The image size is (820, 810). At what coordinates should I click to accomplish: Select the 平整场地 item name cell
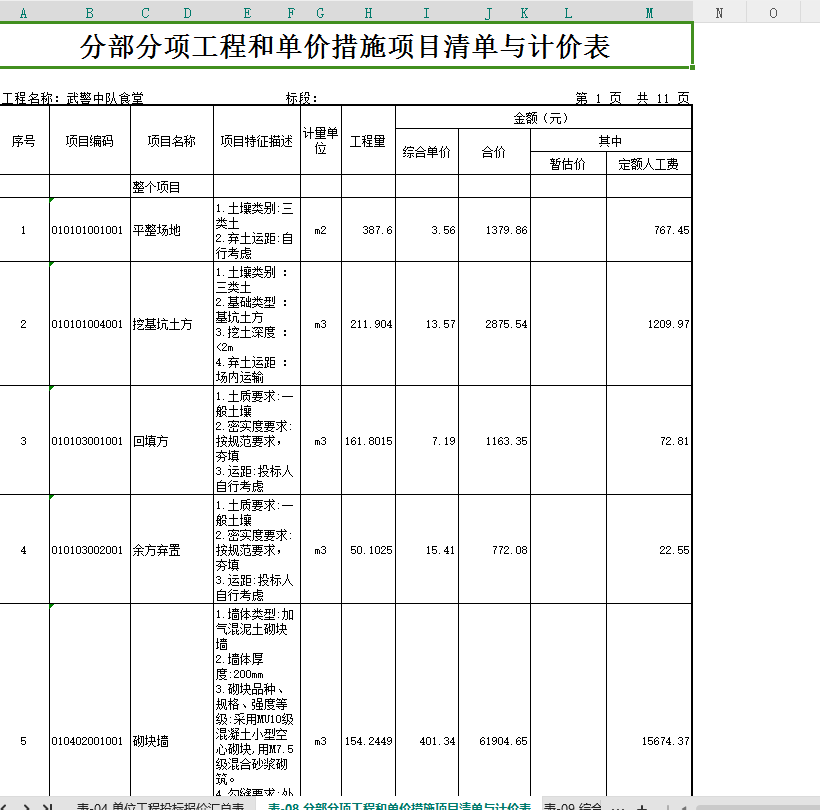click(x=172, y=230)
